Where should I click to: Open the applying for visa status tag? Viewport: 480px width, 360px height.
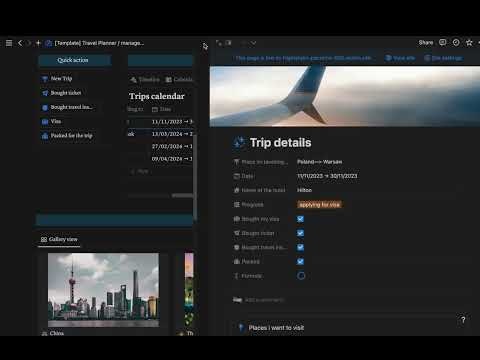(x=320, y=205)
